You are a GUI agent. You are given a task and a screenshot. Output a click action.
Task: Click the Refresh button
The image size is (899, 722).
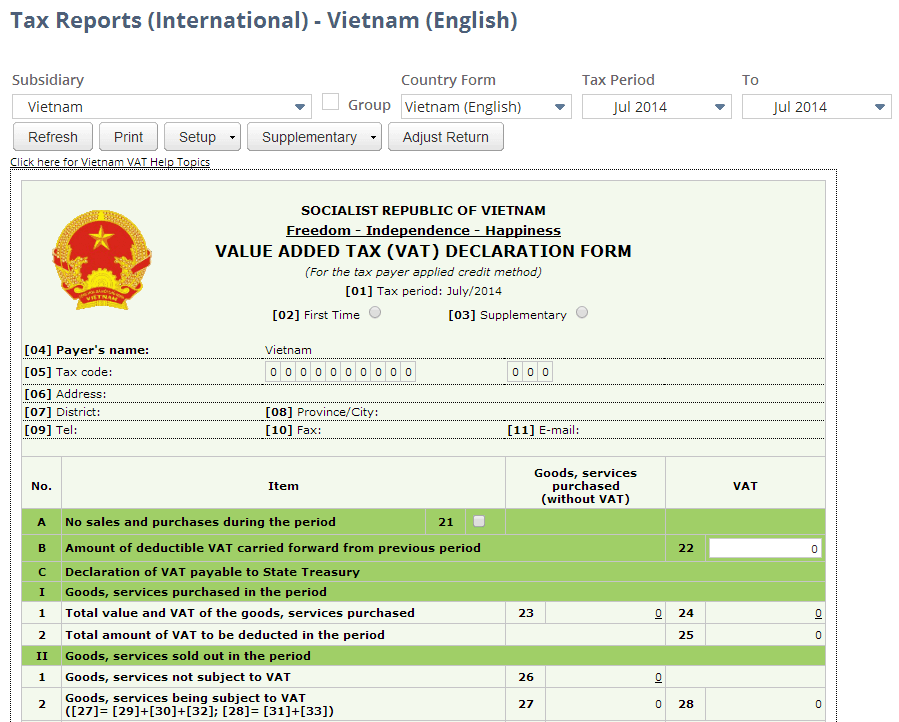[x=52, y=137]
